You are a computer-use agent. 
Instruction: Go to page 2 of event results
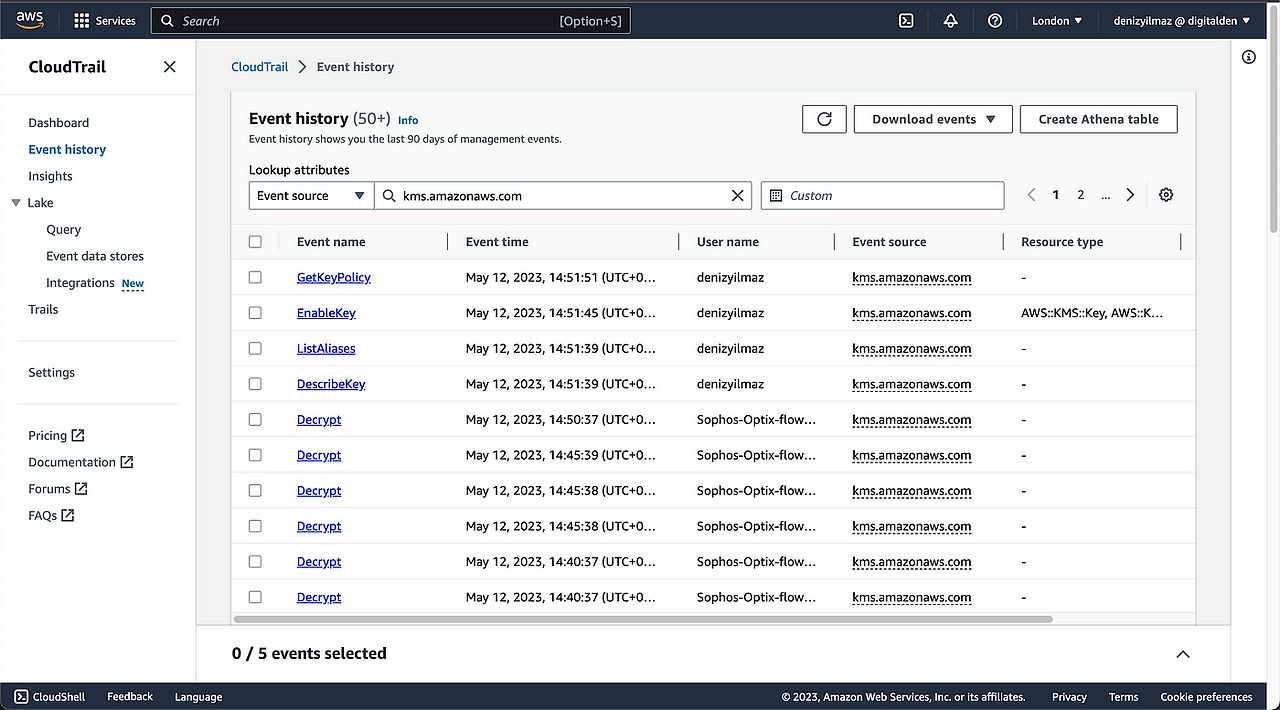1080,195
